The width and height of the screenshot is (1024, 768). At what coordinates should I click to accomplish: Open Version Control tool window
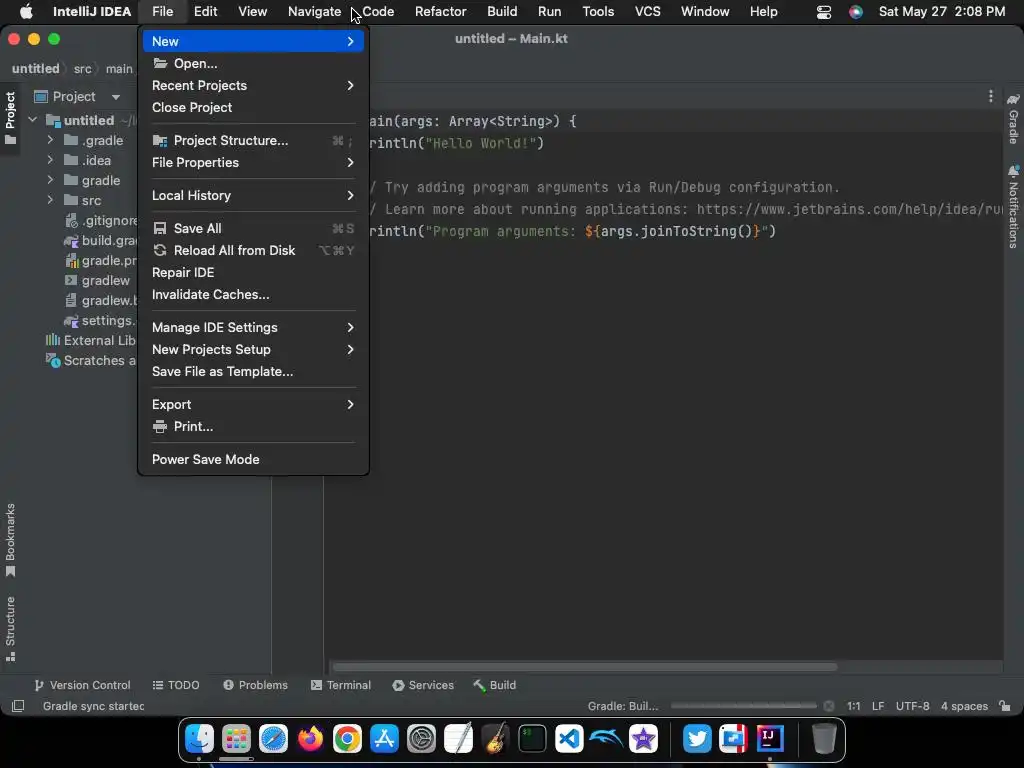82,685
